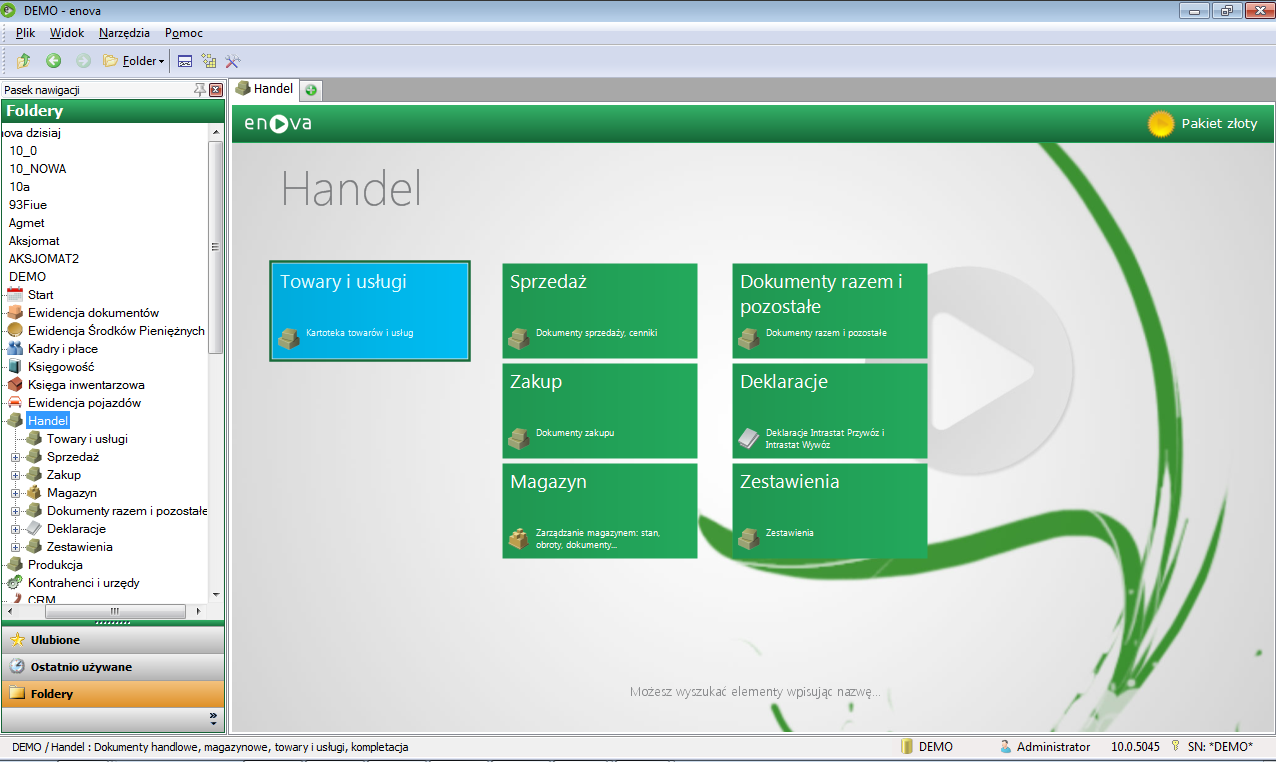Open the Zakup tile

(x=600, y=411)
